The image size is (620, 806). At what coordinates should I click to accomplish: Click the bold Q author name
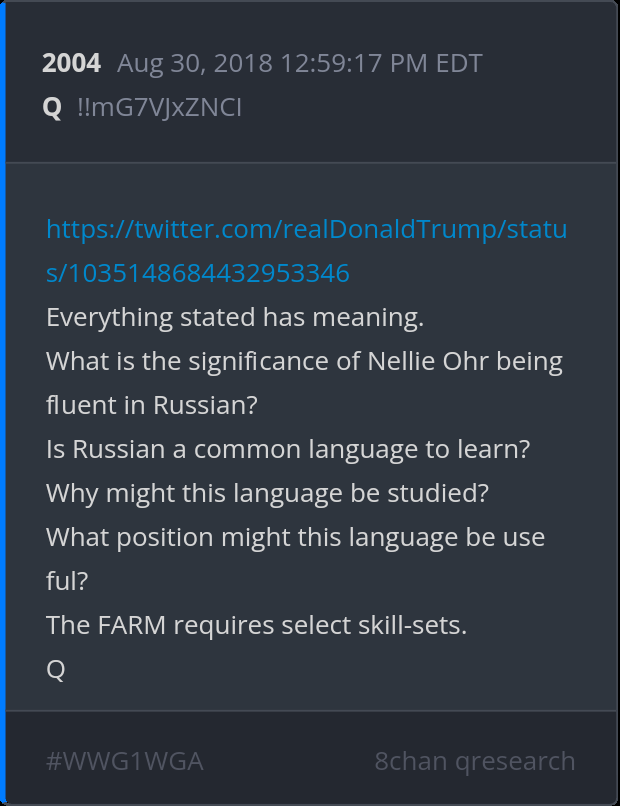tap(52, 107)
